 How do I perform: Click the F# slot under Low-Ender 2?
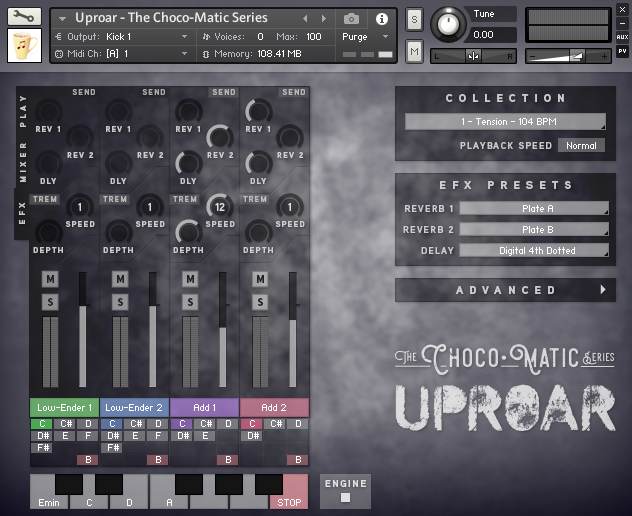112,448
